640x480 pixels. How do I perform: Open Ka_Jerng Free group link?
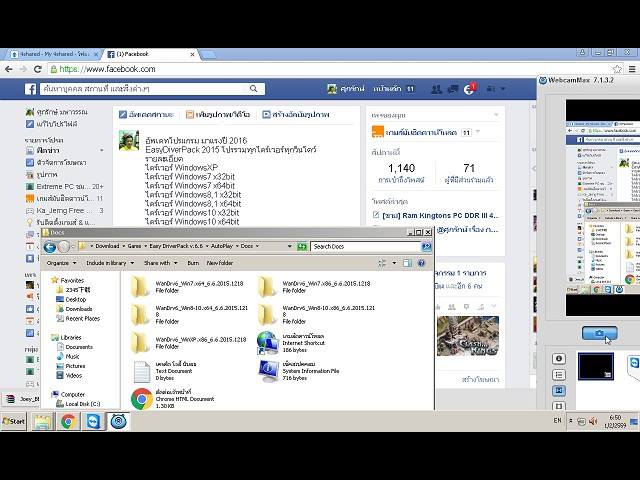point(64,211)
